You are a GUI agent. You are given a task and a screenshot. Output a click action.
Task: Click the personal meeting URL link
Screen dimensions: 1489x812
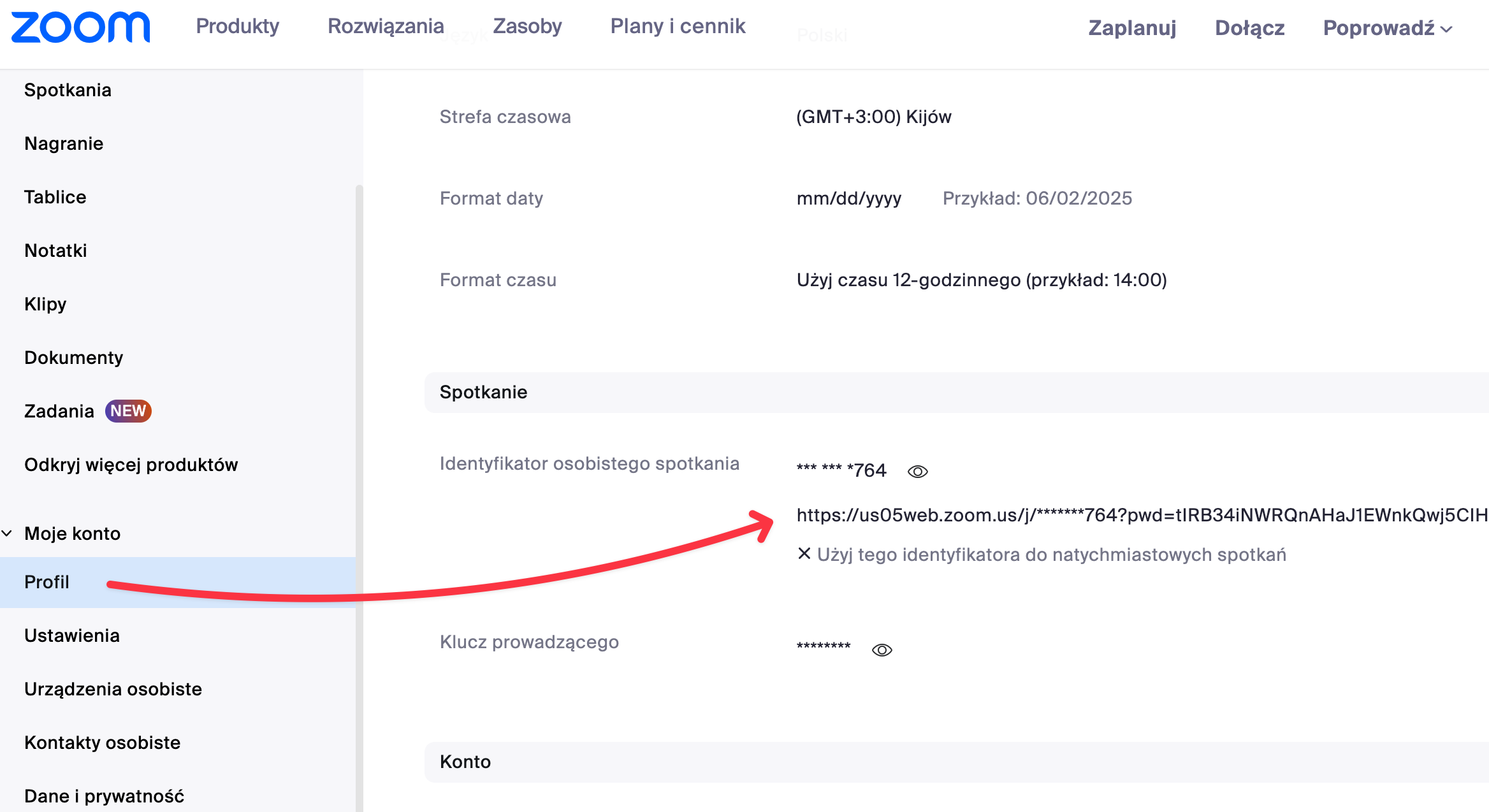point(1142,515)
